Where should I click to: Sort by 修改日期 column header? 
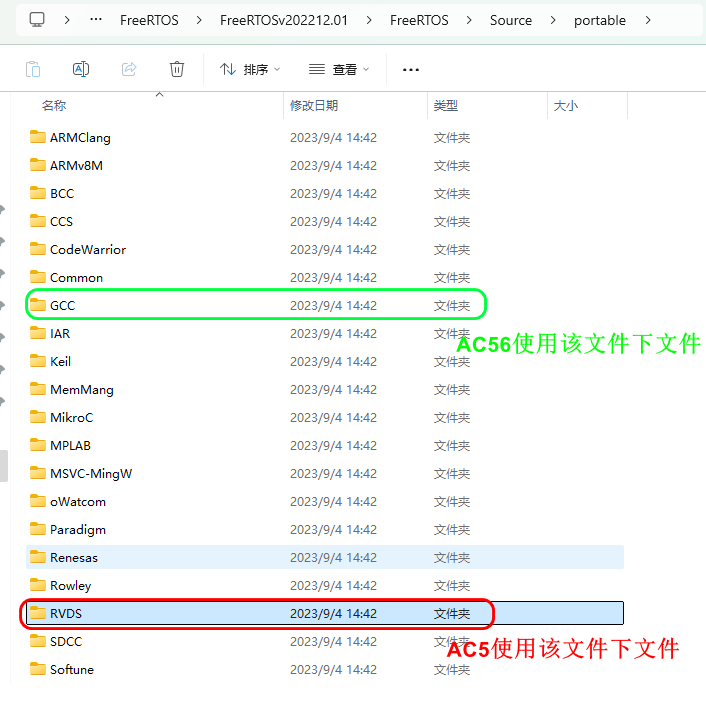[x=314, y=106]
